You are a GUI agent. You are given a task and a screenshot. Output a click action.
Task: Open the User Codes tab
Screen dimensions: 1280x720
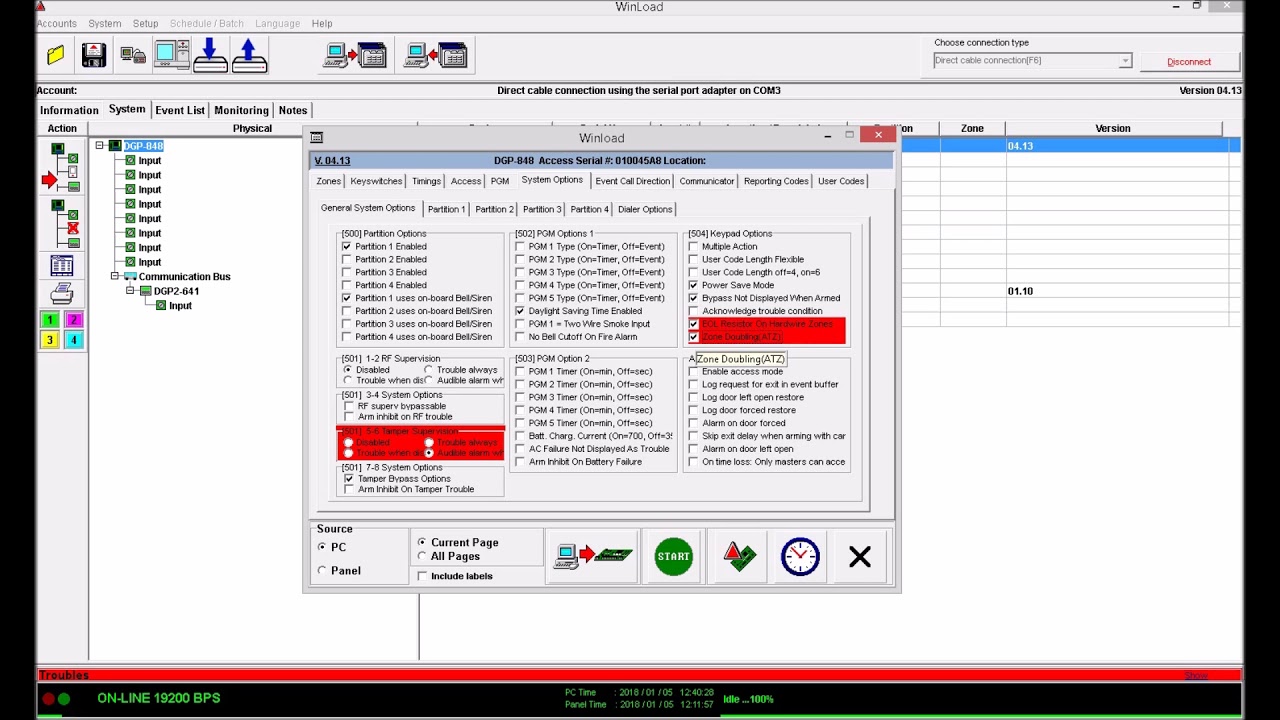pyautogui.click(x=841, y=181)
